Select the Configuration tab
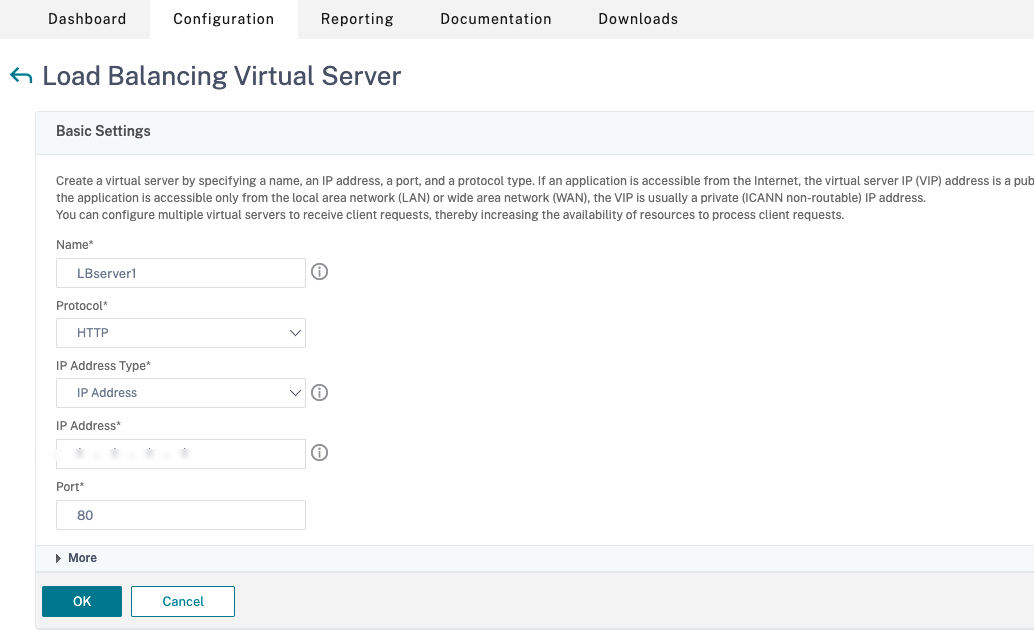Screen dimensions: 1034x640 [223, 18]
